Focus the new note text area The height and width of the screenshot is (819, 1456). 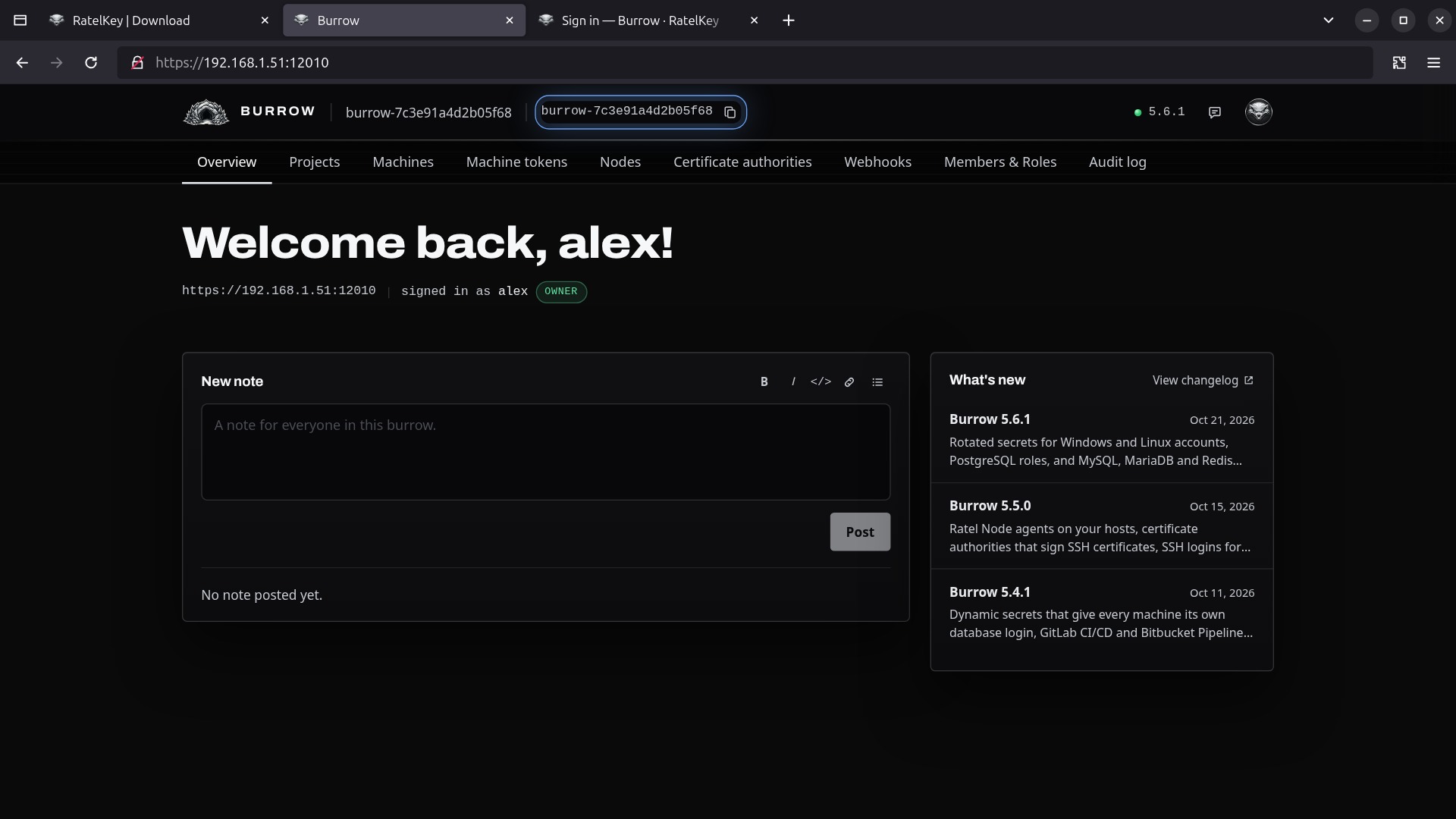point(545,452)
